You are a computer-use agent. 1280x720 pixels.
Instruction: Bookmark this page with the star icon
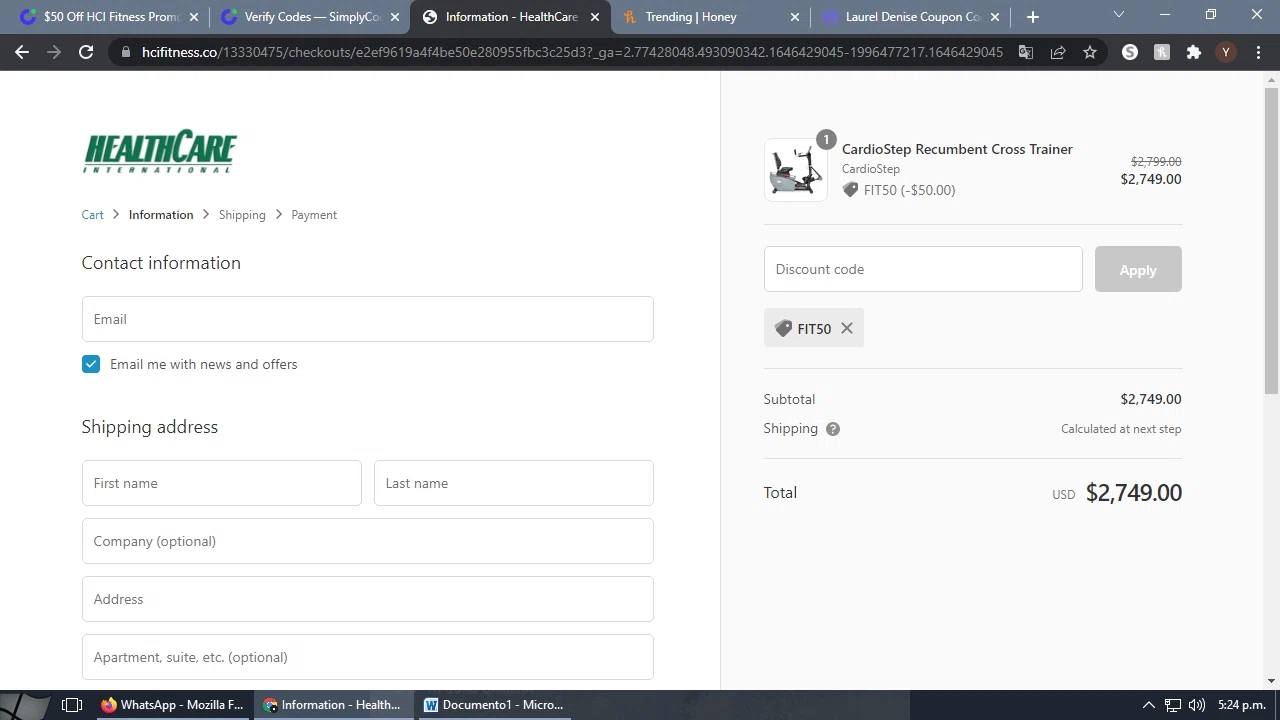1090,52
